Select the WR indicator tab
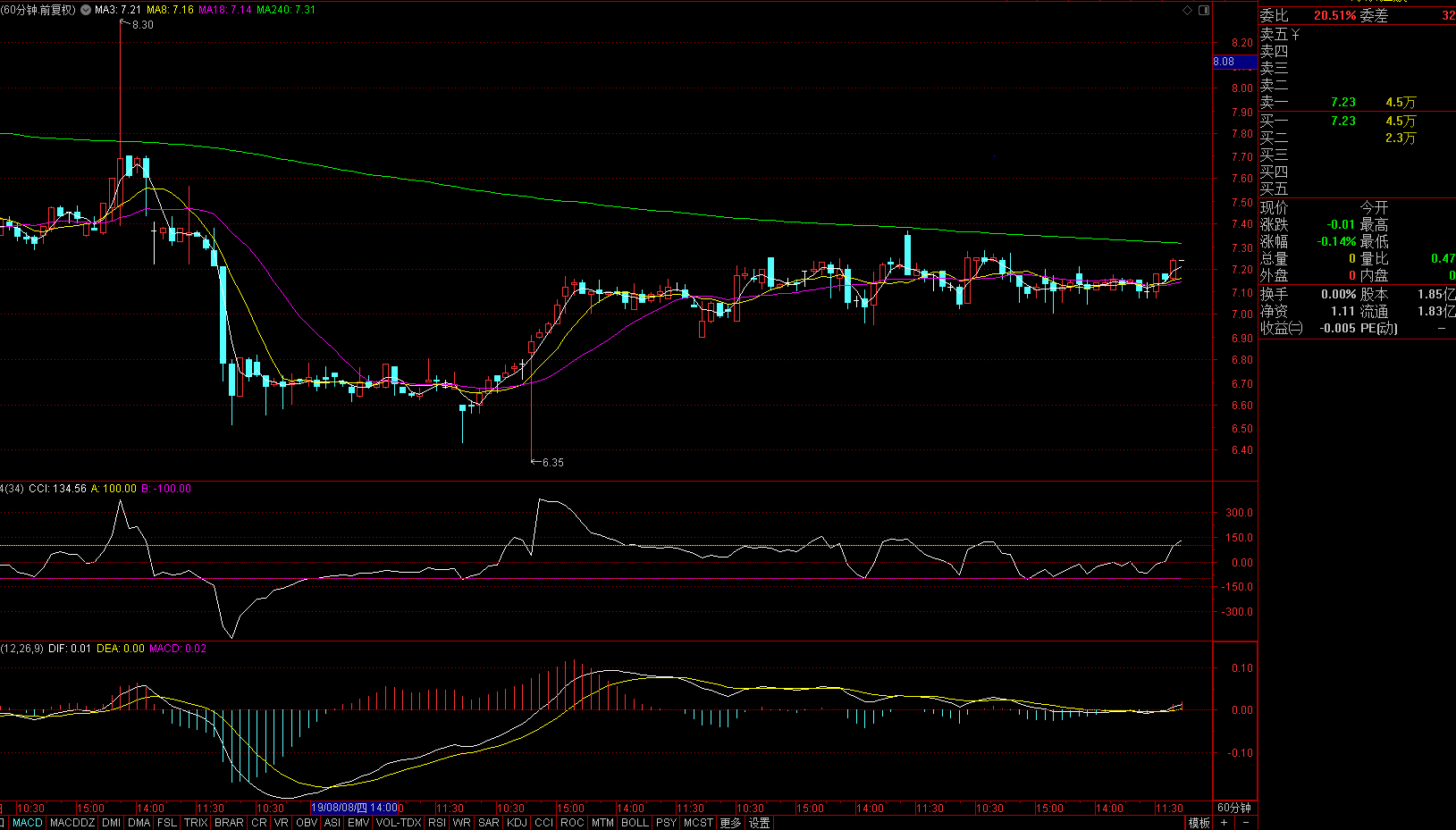Viewport: 1456px width, 830px height. [461, 823]
